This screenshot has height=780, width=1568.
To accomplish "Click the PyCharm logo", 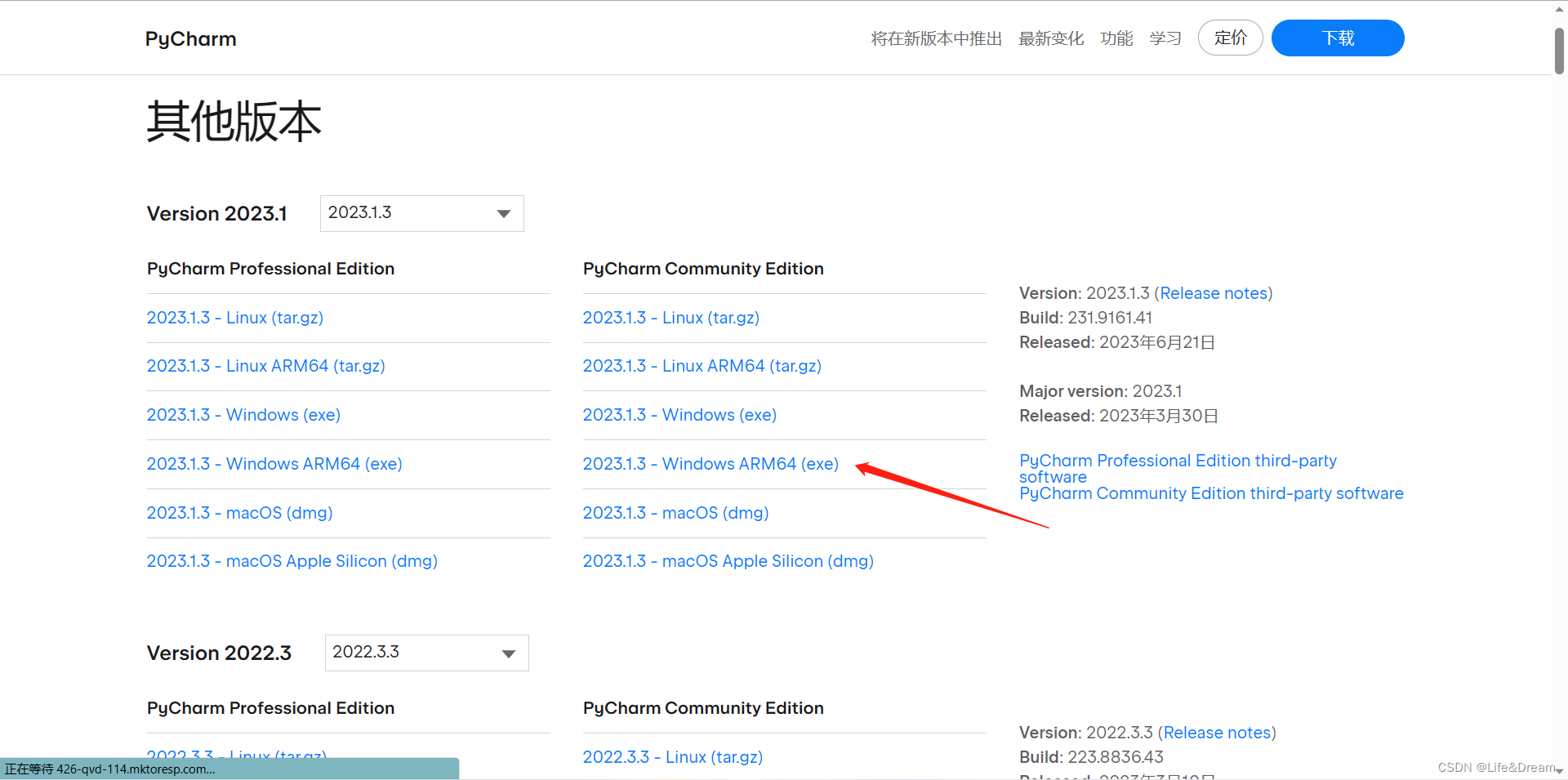I will 190,38.
